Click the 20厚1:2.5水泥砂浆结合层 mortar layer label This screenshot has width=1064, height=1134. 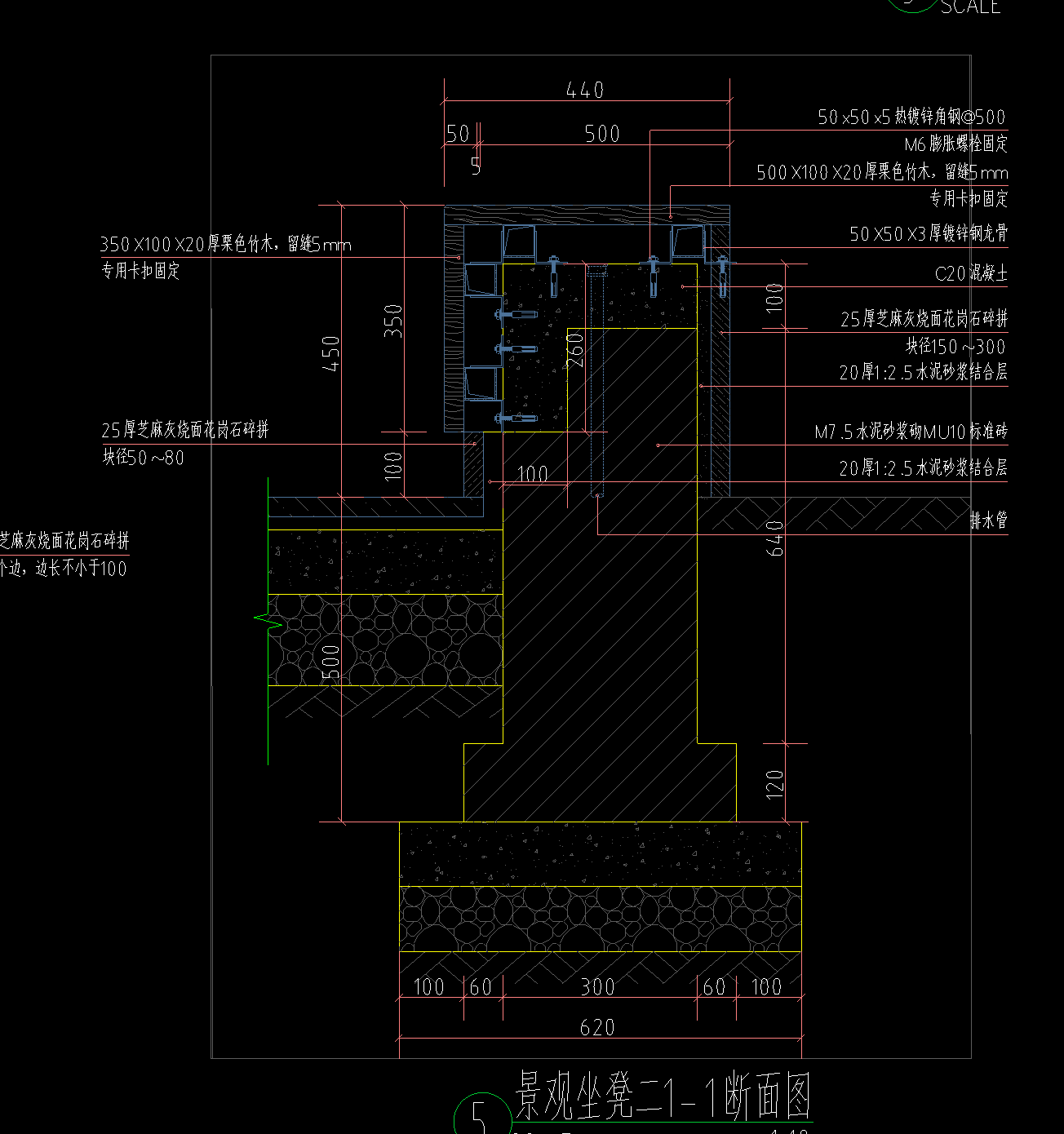923,373
